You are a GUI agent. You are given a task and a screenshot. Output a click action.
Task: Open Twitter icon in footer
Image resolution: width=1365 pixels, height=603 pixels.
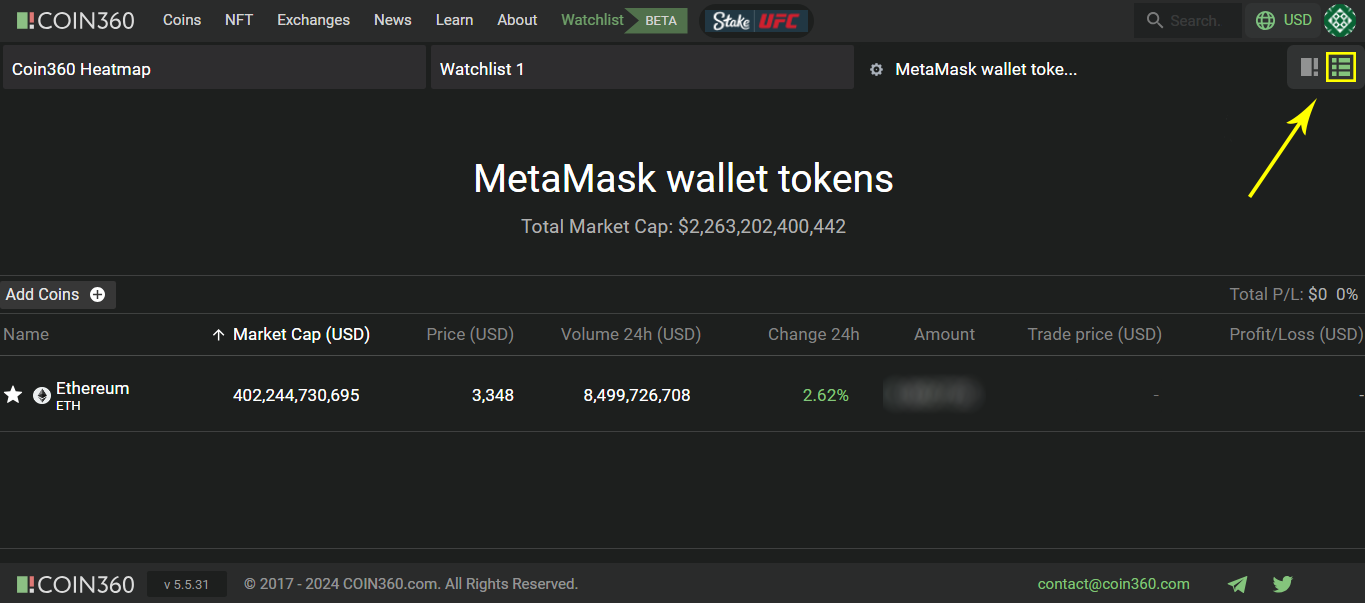[1283, 584]
